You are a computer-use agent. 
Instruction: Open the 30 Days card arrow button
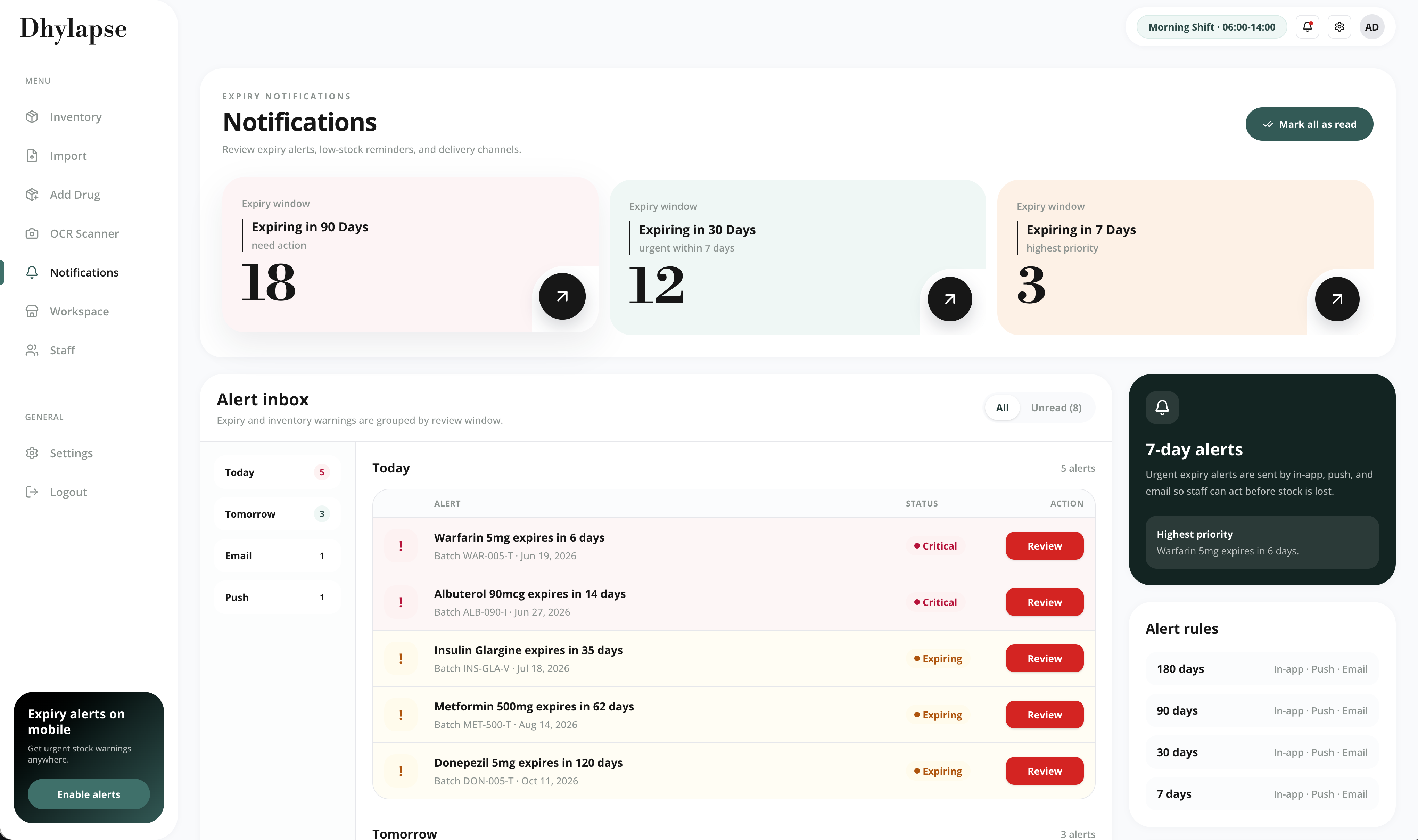tap(949, 299)
